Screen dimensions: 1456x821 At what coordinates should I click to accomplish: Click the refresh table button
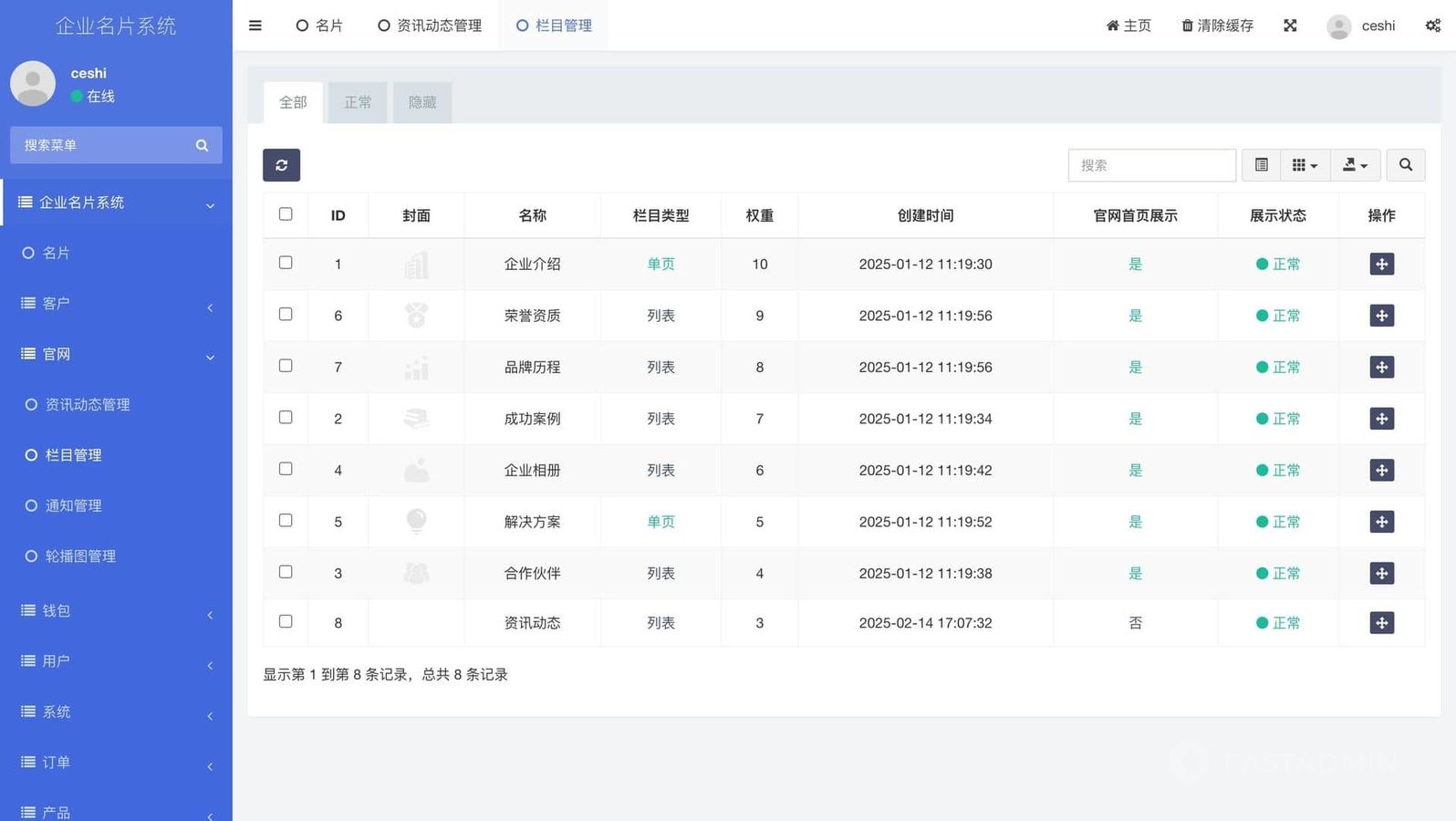tap(281, 165)
